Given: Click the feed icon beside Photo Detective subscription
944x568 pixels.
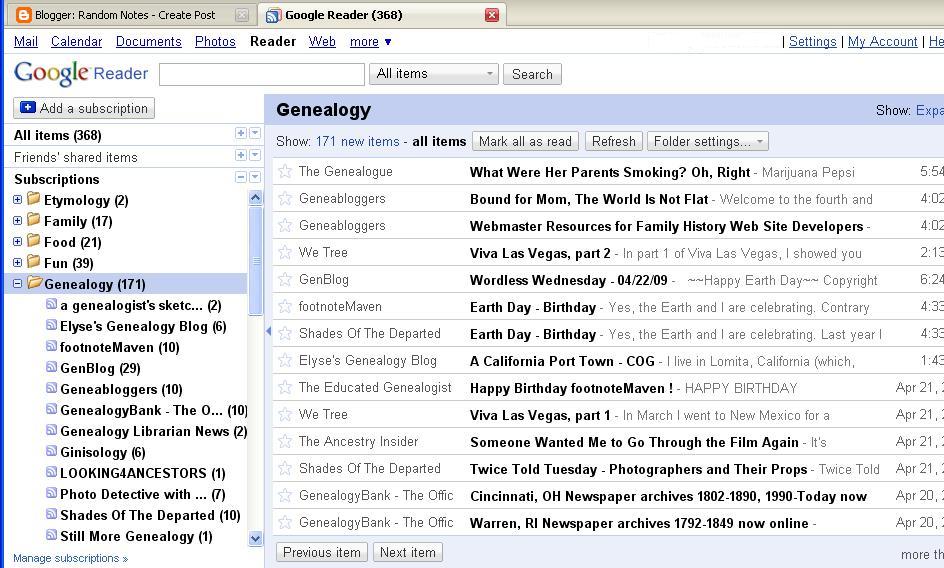Looking at the screenshot, I should pos(52,493).
